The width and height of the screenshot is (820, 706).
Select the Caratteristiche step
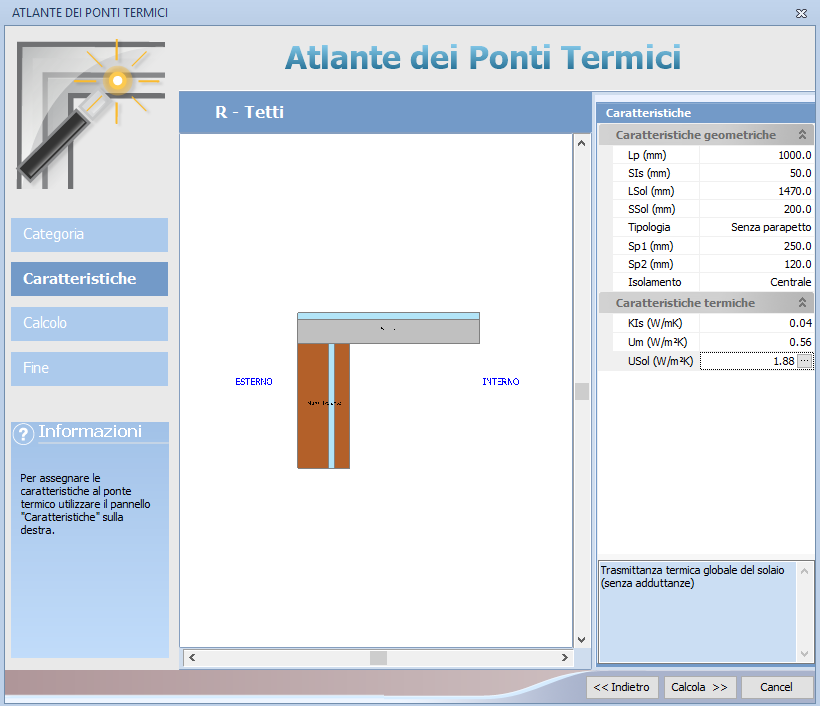coord(89,279)
